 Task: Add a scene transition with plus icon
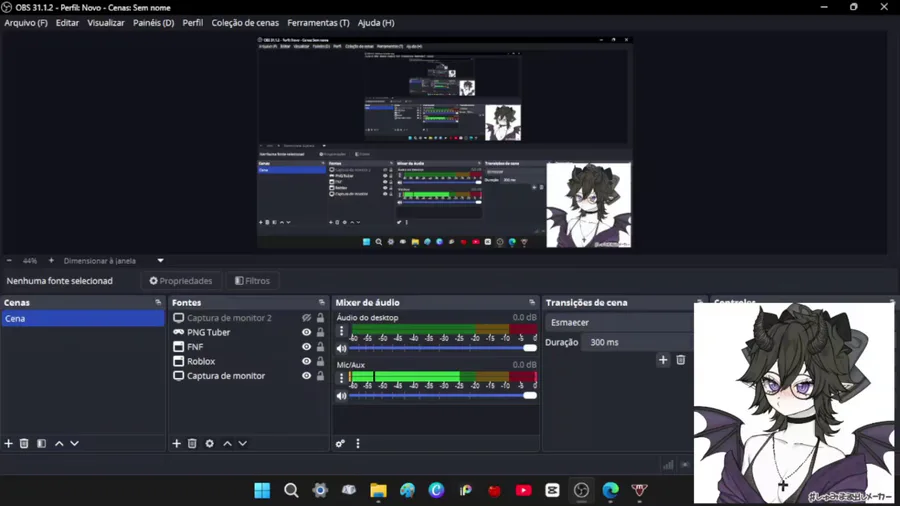tap(663, 360)
